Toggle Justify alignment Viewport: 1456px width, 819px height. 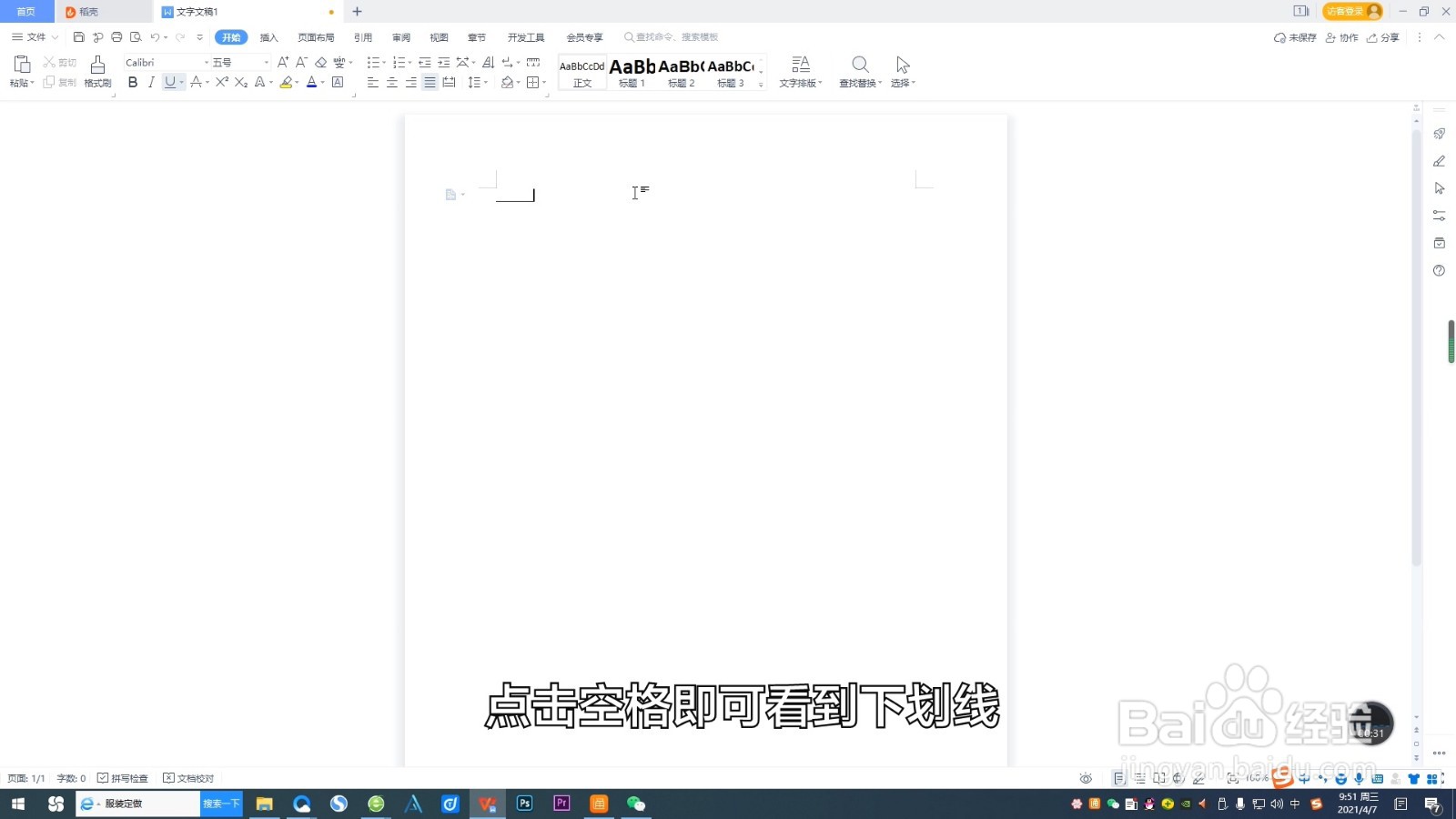click(x=430, y=82)
